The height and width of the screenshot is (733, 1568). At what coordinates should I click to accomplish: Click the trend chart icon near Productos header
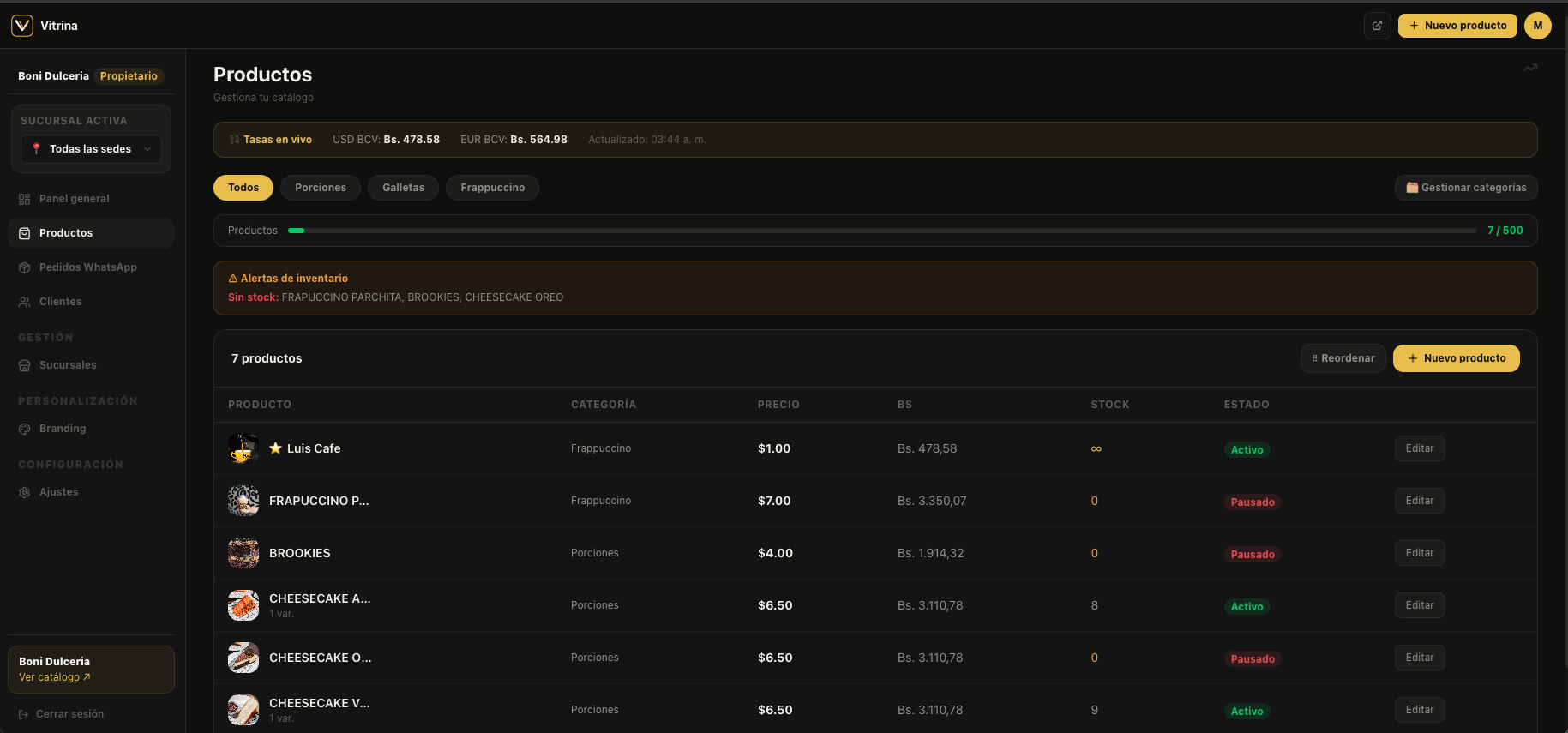pyautogui.click(x=1530, y=68)
